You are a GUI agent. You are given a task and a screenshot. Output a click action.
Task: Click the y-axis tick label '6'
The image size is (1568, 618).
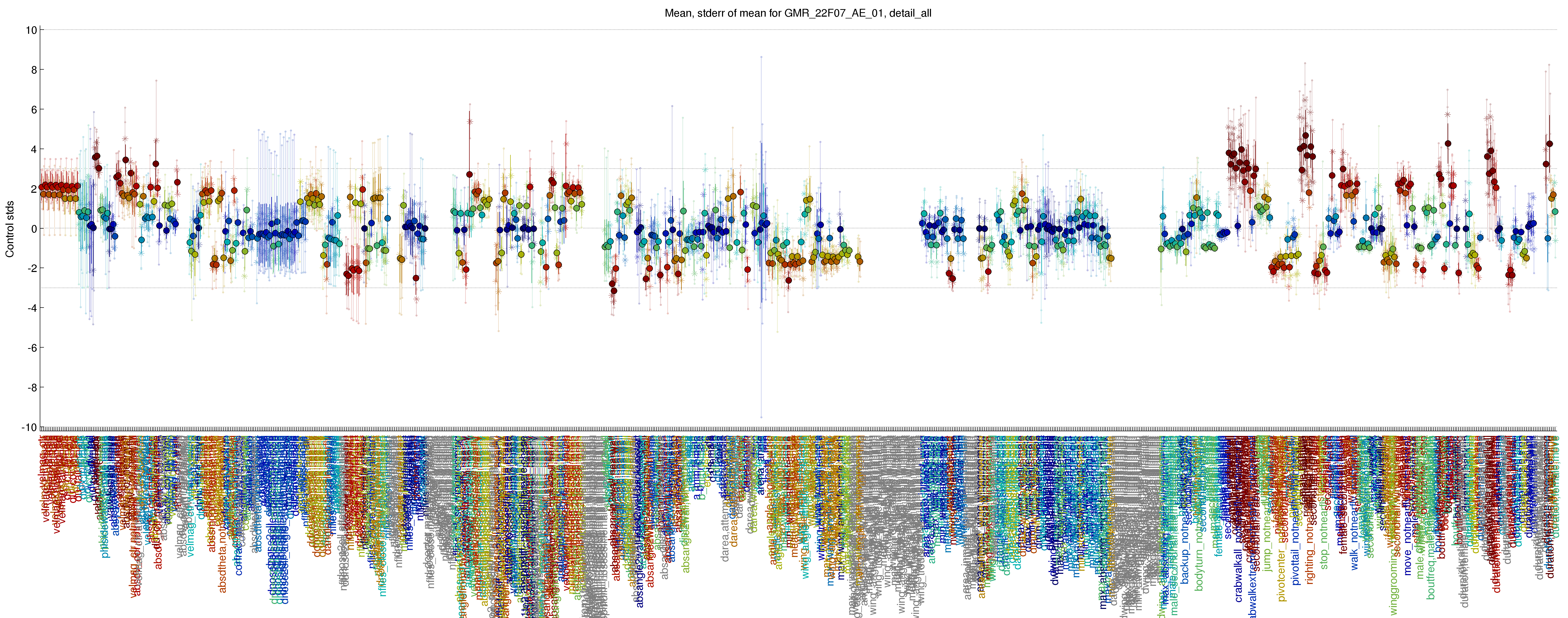click(34, 109)
